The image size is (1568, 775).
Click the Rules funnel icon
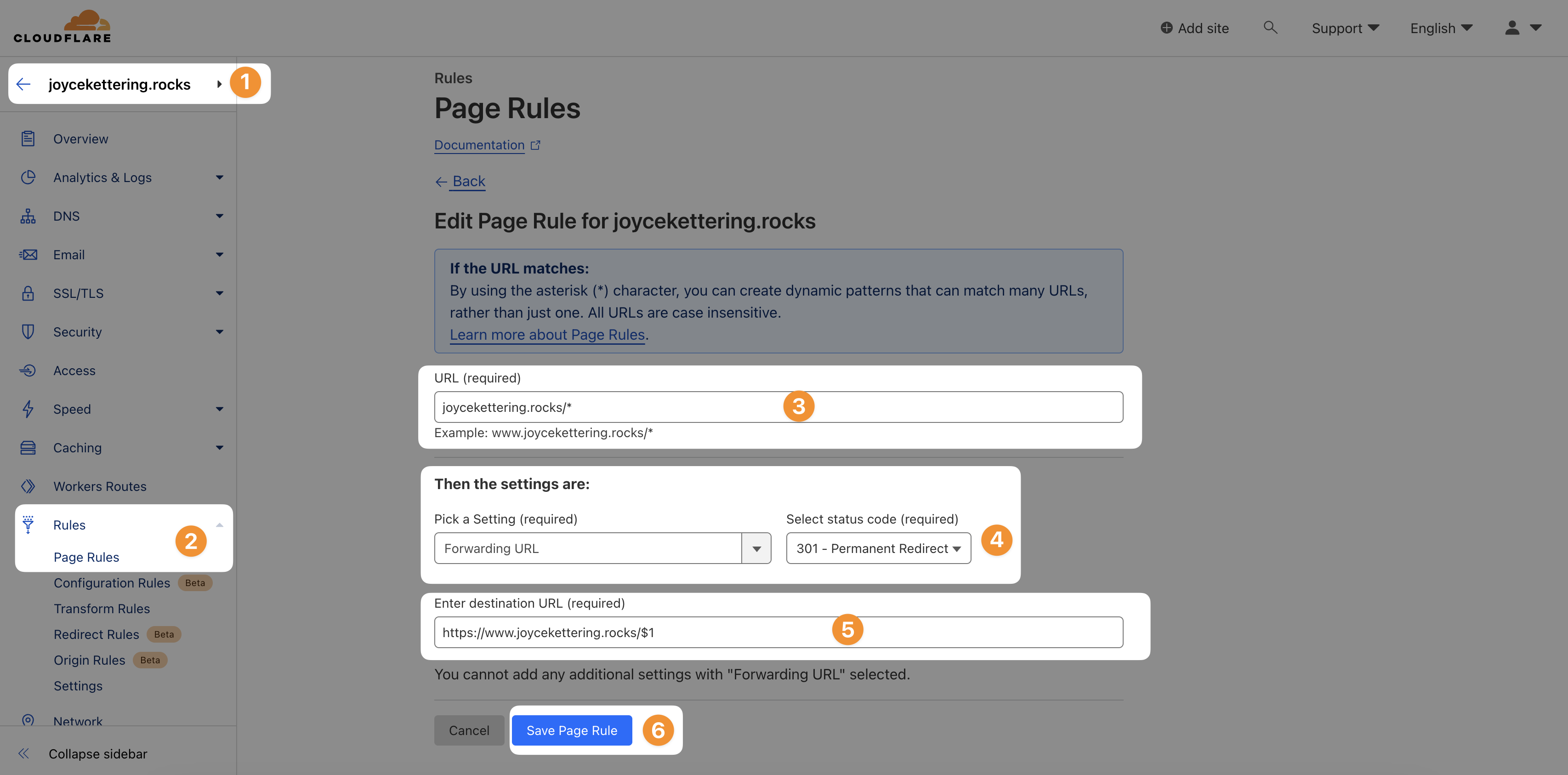click(x=28, y=524)
